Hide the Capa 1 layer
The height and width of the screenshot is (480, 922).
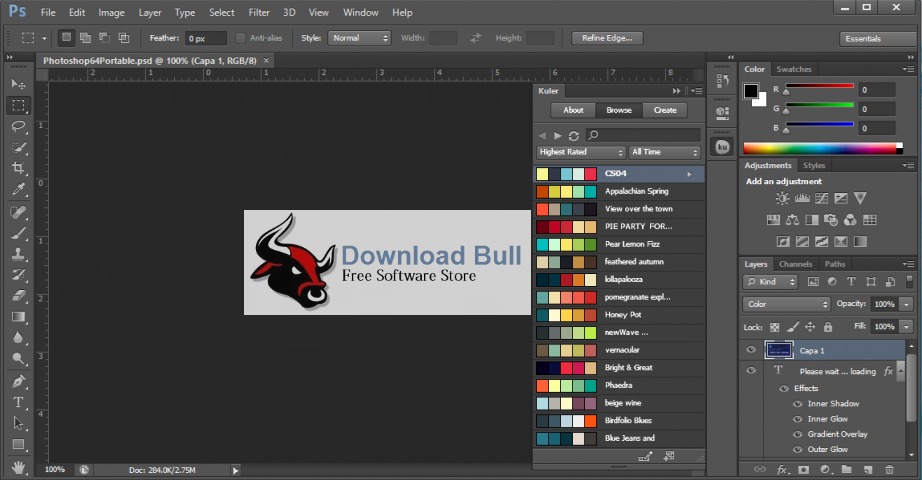pyautogui.click(x=751, y=350)
